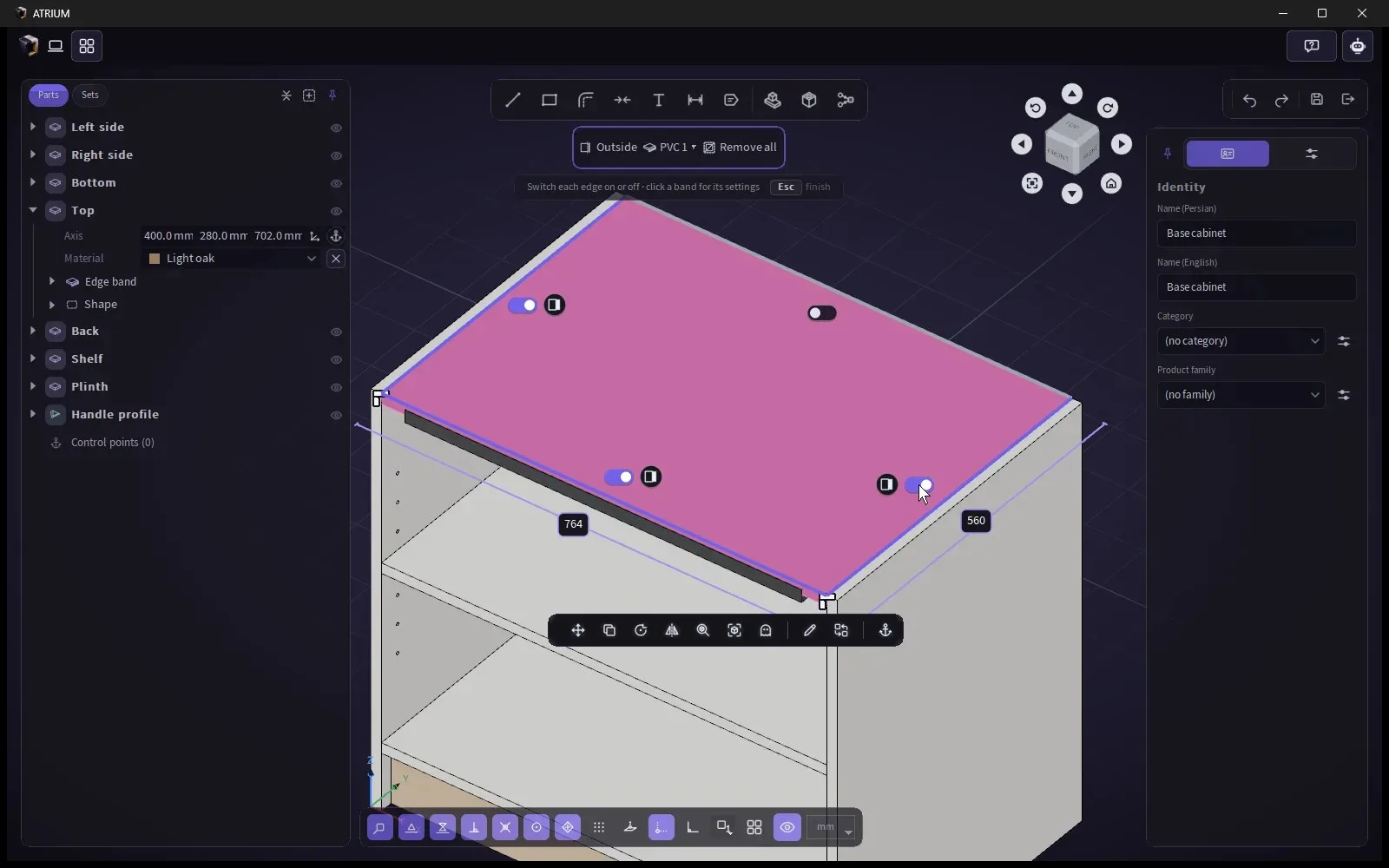The image size is (1389, 868).
Task: Open the feedback chat icon
Action: click(1312, 46)
